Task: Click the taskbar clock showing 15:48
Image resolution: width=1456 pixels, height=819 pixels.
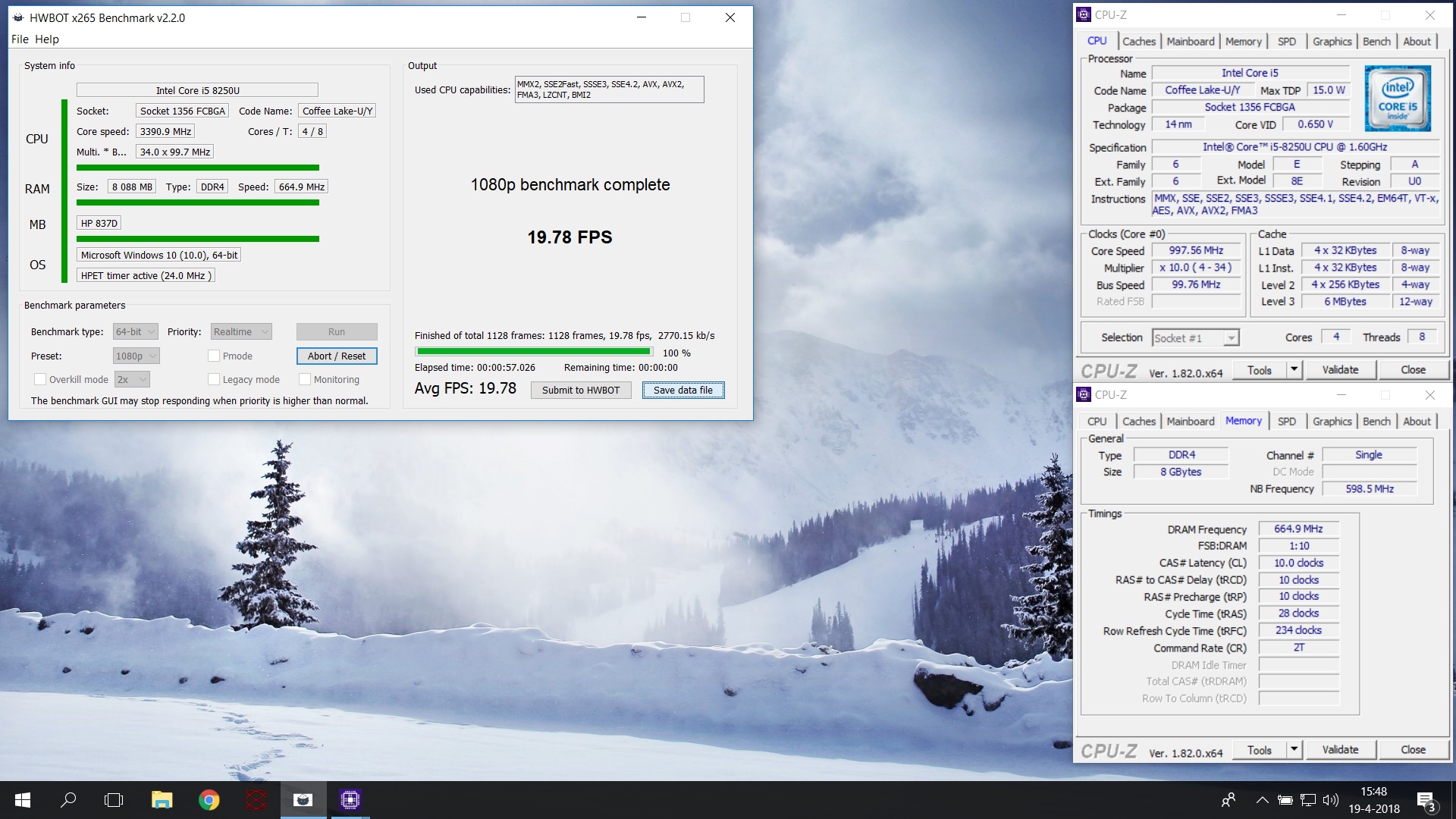Action: click(1373, 800)
